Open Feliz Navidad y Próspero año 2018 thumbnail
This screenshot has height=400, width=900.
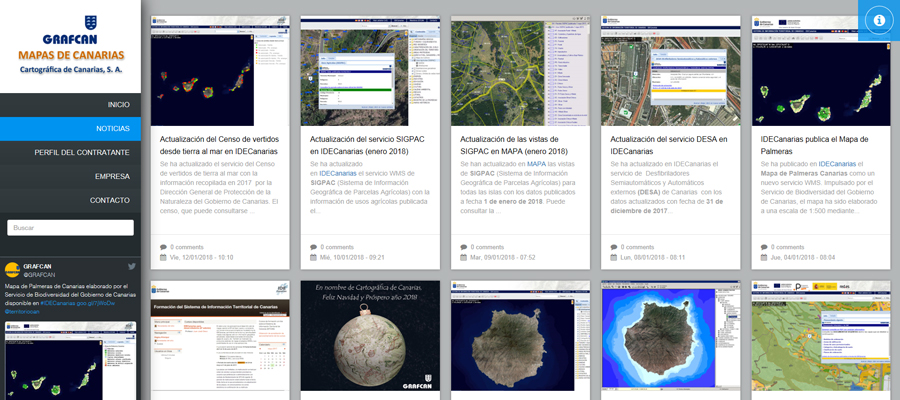370,336
